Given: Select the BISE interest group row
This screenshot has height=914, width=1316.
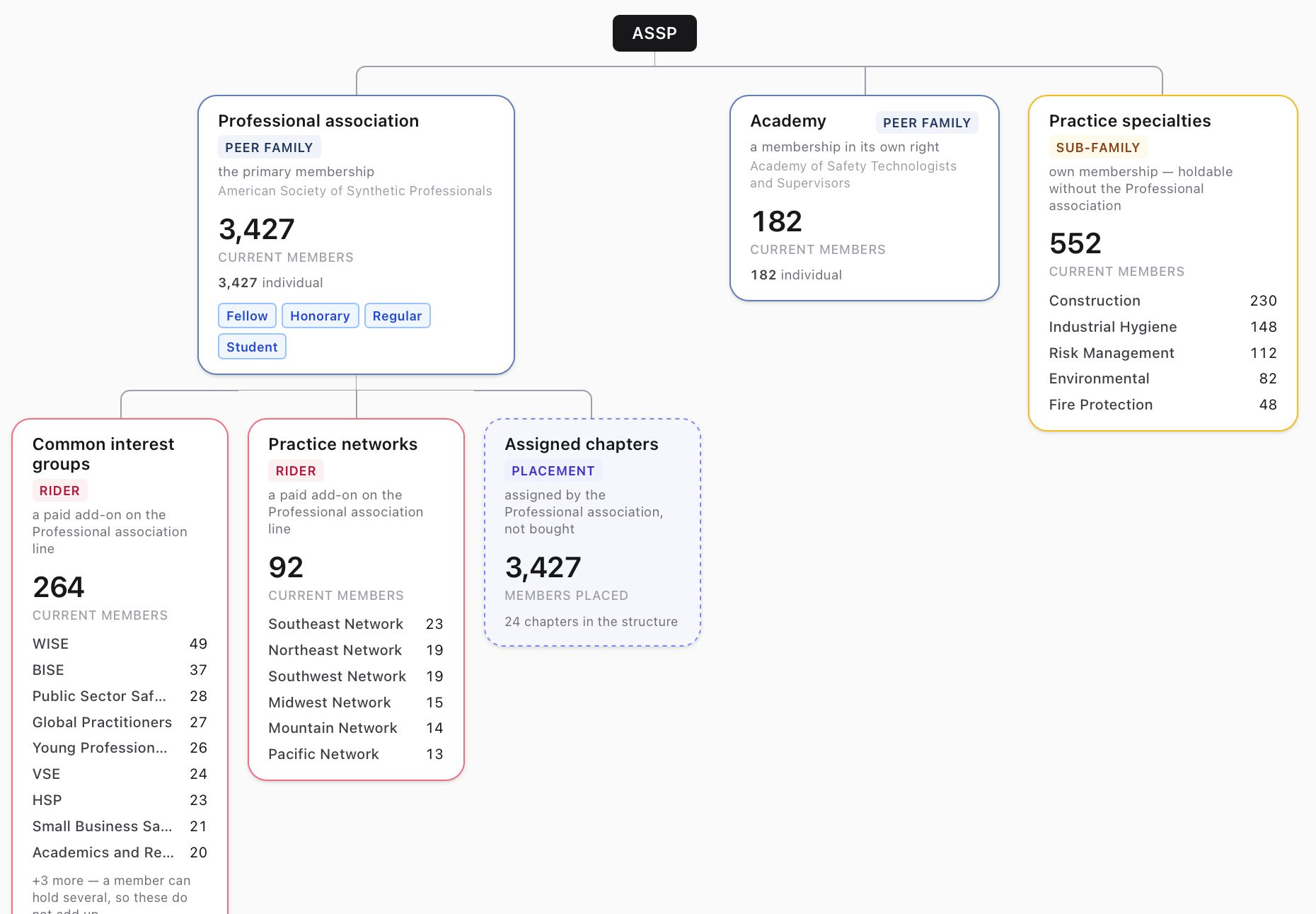Looking at the screenshot, I should click(x=120, y=670).
